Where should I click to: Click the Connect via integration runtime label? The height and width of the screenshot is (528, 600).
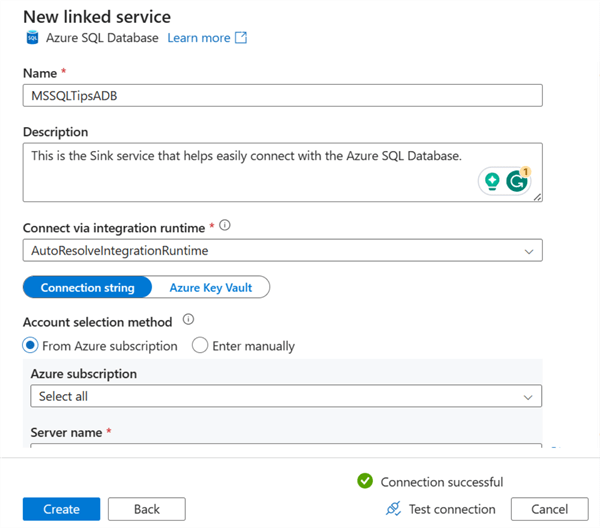(x=114, y=228)
